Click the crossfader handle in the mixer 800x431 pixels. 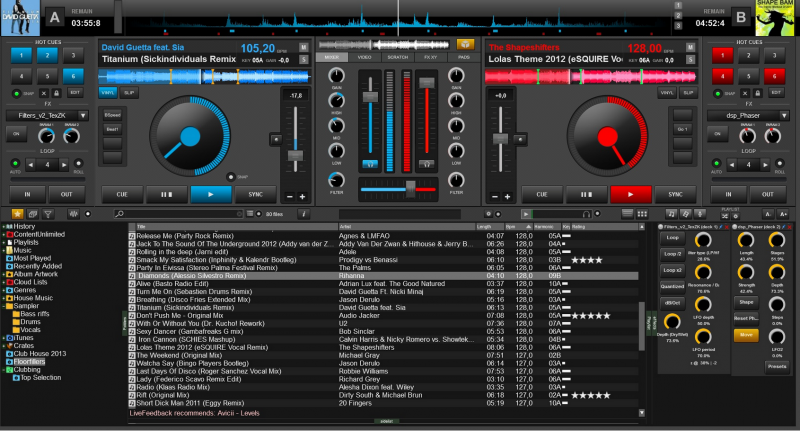(x=410, y=188)
